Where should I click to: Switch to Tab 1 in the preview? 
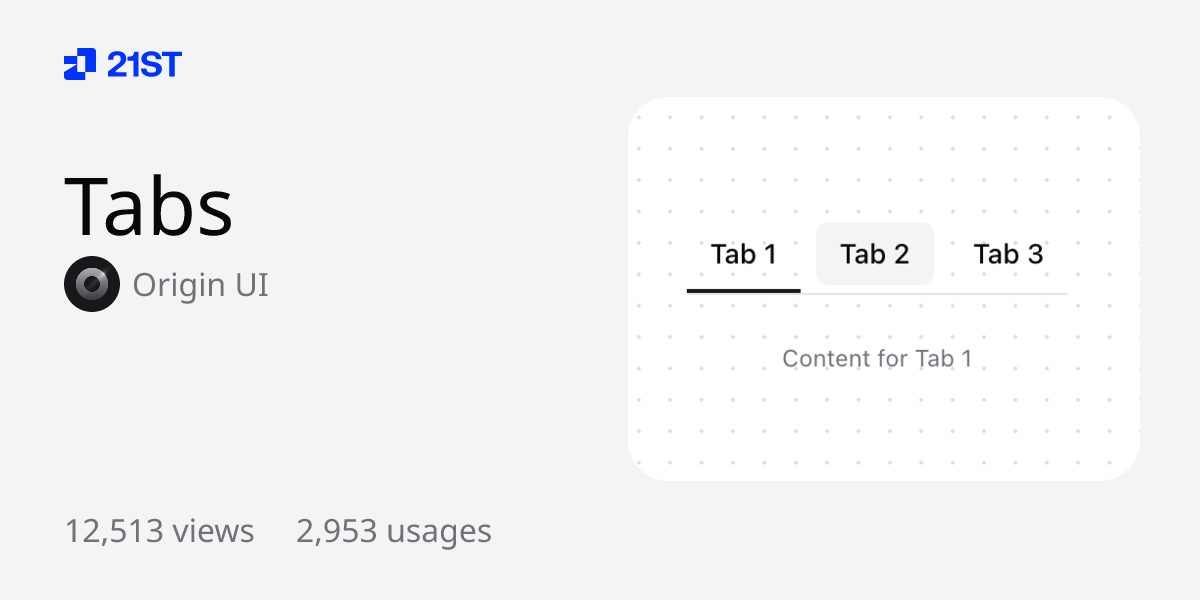[743, 254]
